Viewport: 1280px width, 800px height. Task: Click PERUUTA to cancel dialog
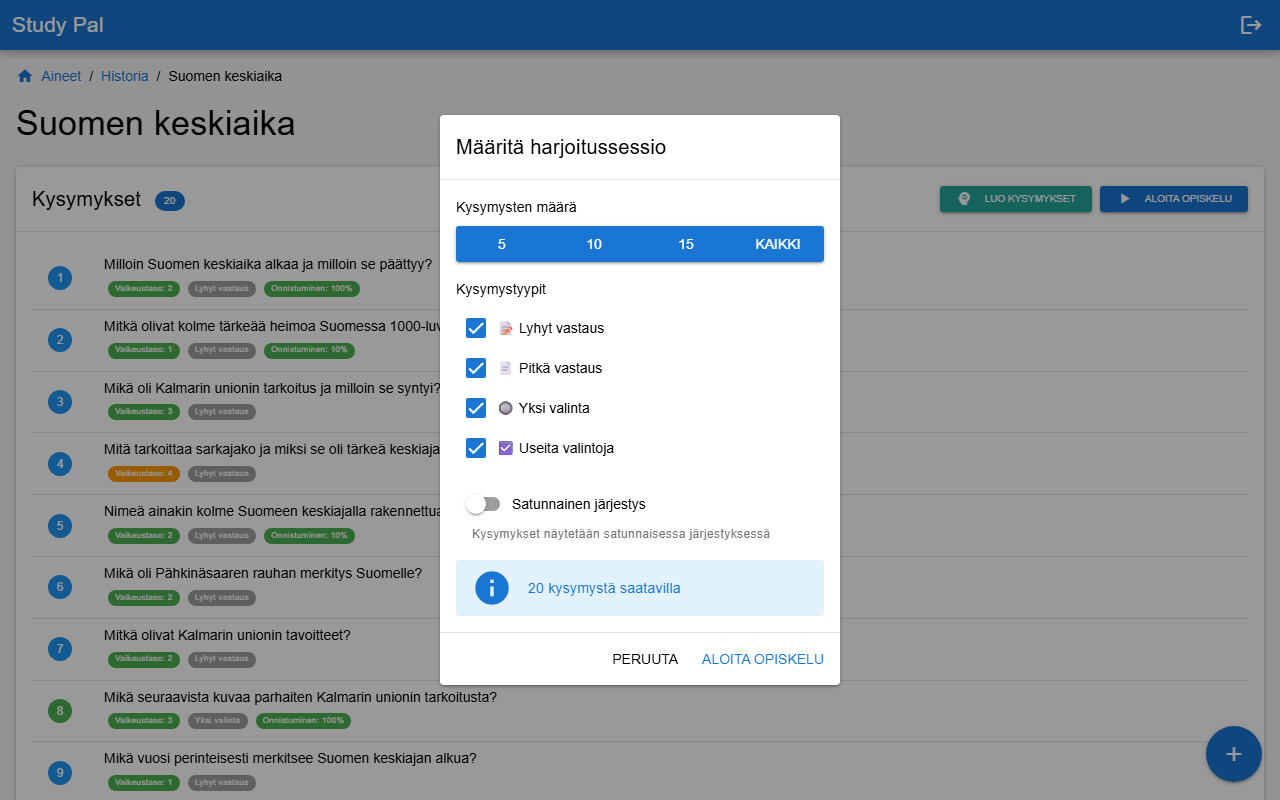[645, 659]
